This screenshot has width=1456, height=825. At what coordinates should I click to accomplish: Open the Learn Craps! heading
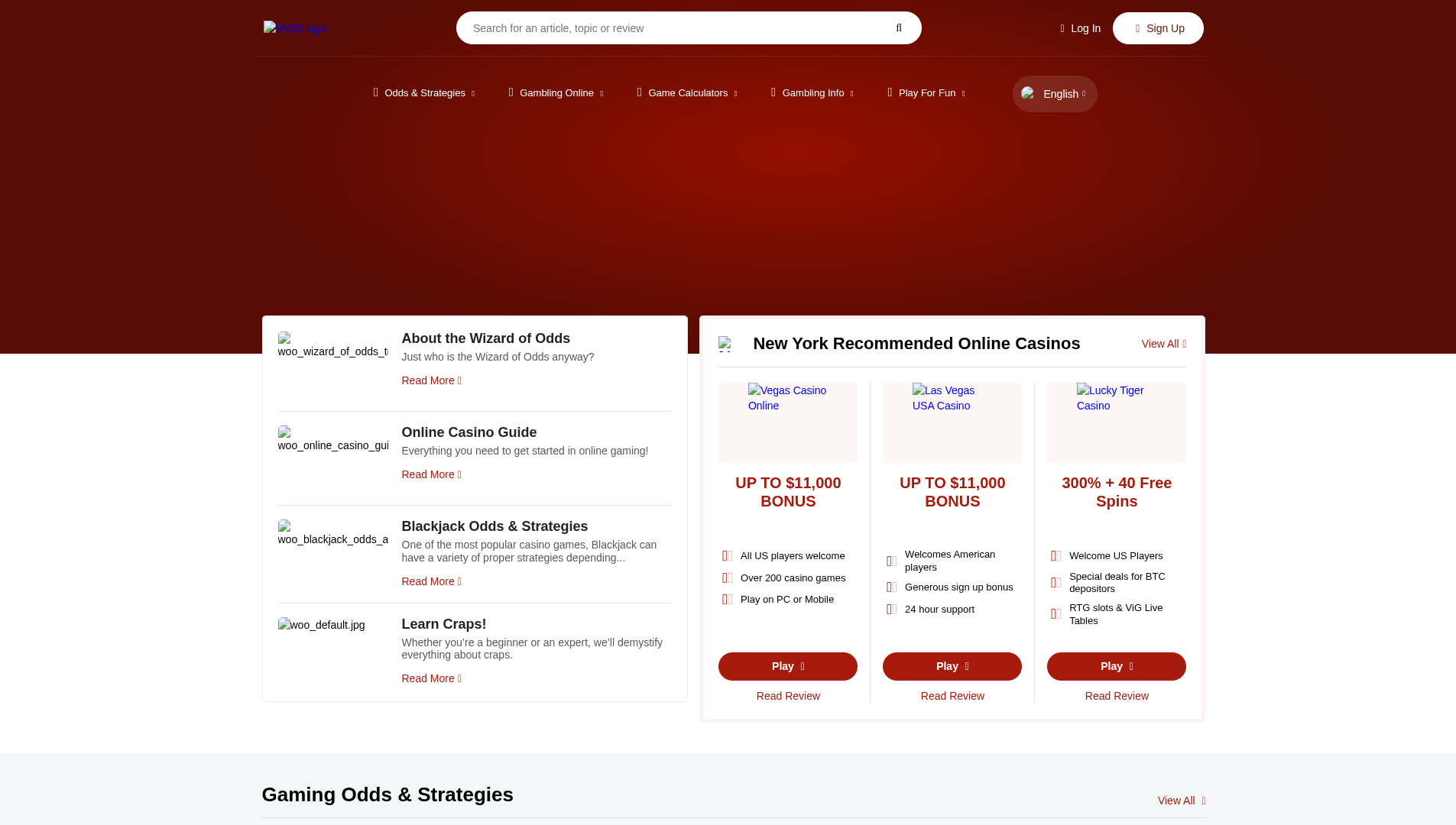[x=444, y=624]
